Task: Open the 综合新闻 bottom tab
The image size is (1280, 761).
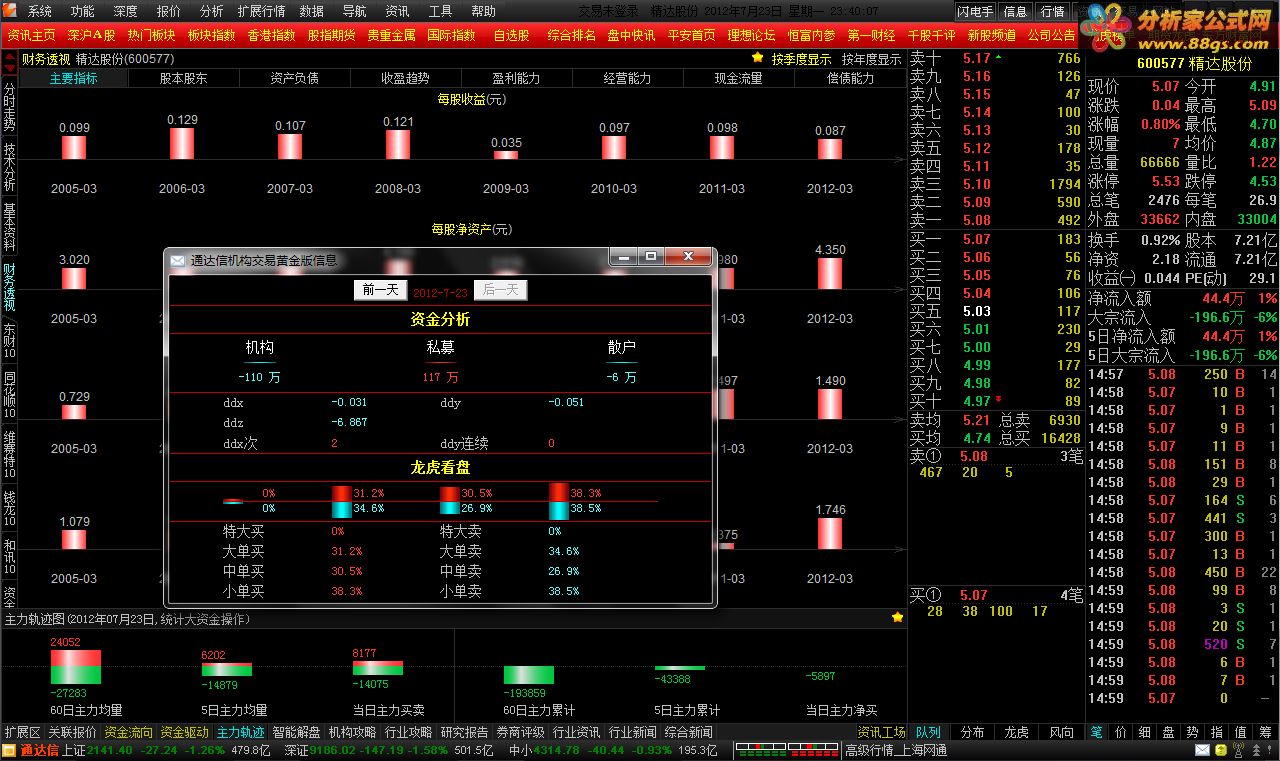Action: (x=689, y=732)
